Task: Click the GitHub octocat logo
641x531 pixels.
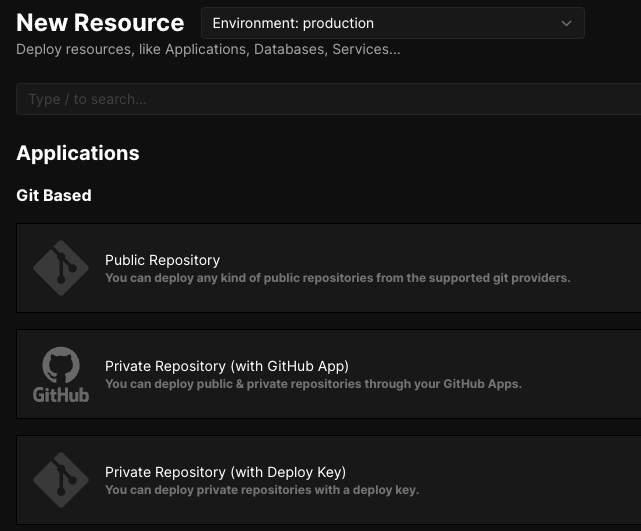Action: coord(61,364)
